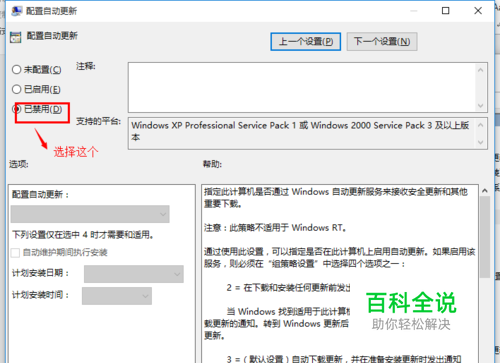The image size is (500, 363).
Task: Click 下一个设置(N) button
Action: (x=382, y=42)
